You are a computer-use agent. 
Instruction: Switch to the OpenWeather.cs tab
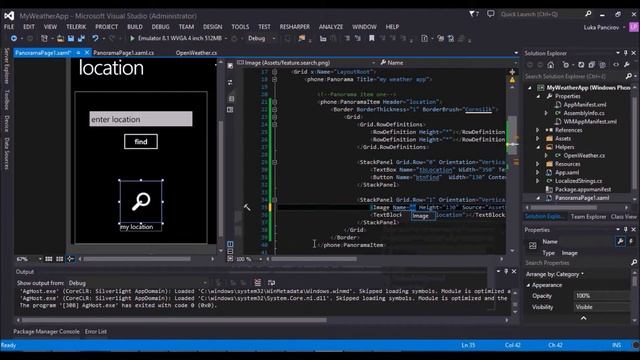point(196,53)
